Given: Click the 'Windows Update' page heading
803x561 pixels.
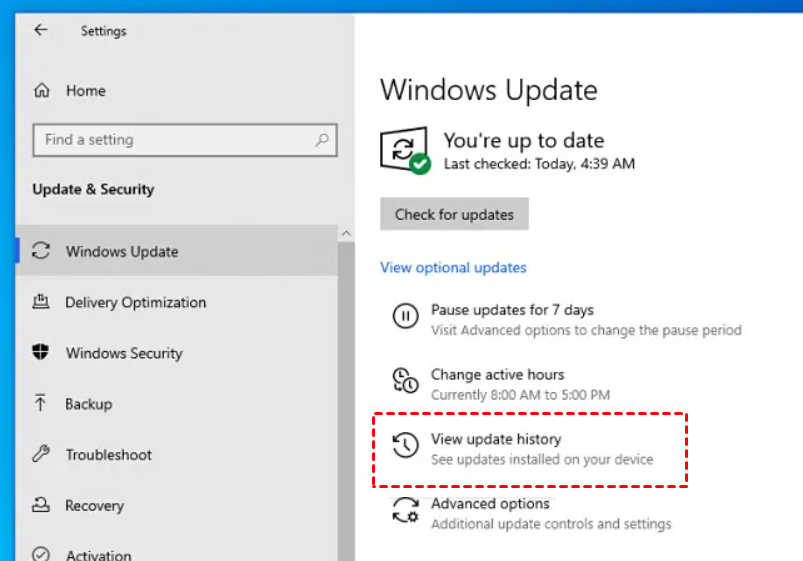Looking at the screenshot, I should [489, 90].
